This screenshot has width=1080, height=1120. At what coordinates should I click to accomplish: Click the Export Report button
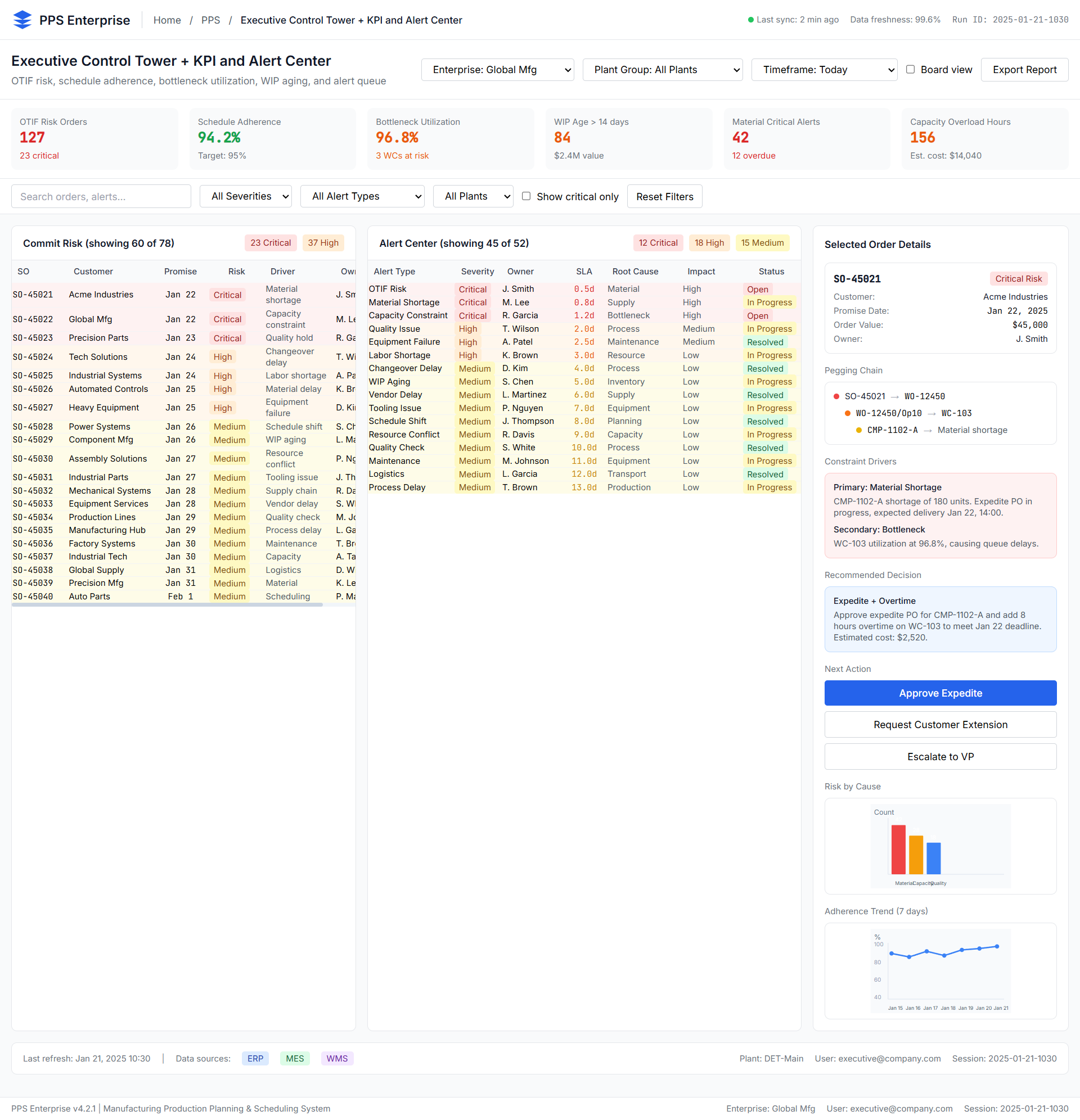[x=1024, y=70]
